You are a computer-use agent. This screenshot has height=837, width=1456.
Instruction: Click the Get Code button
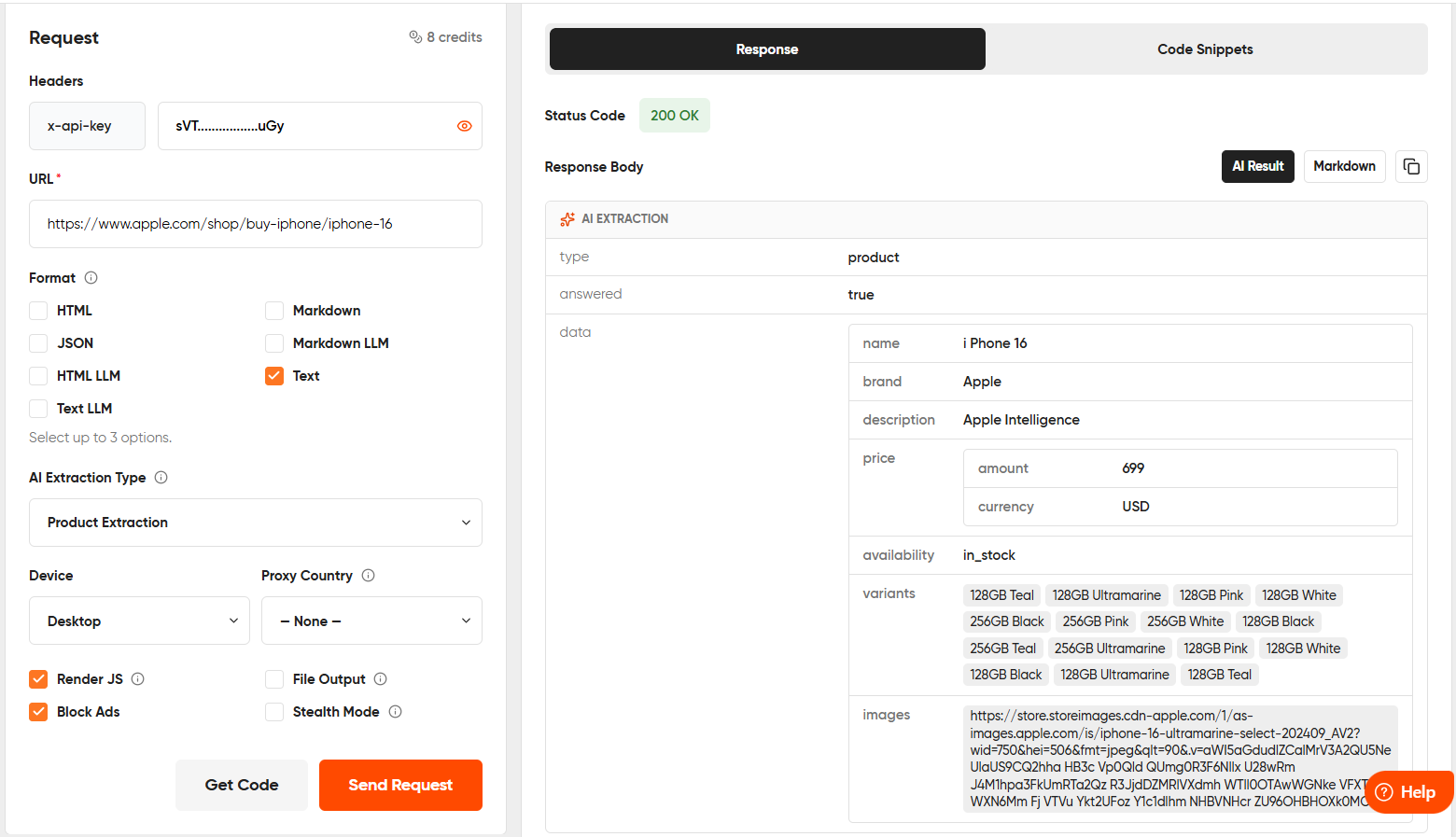pyautogui.click(x=242, y=785)
